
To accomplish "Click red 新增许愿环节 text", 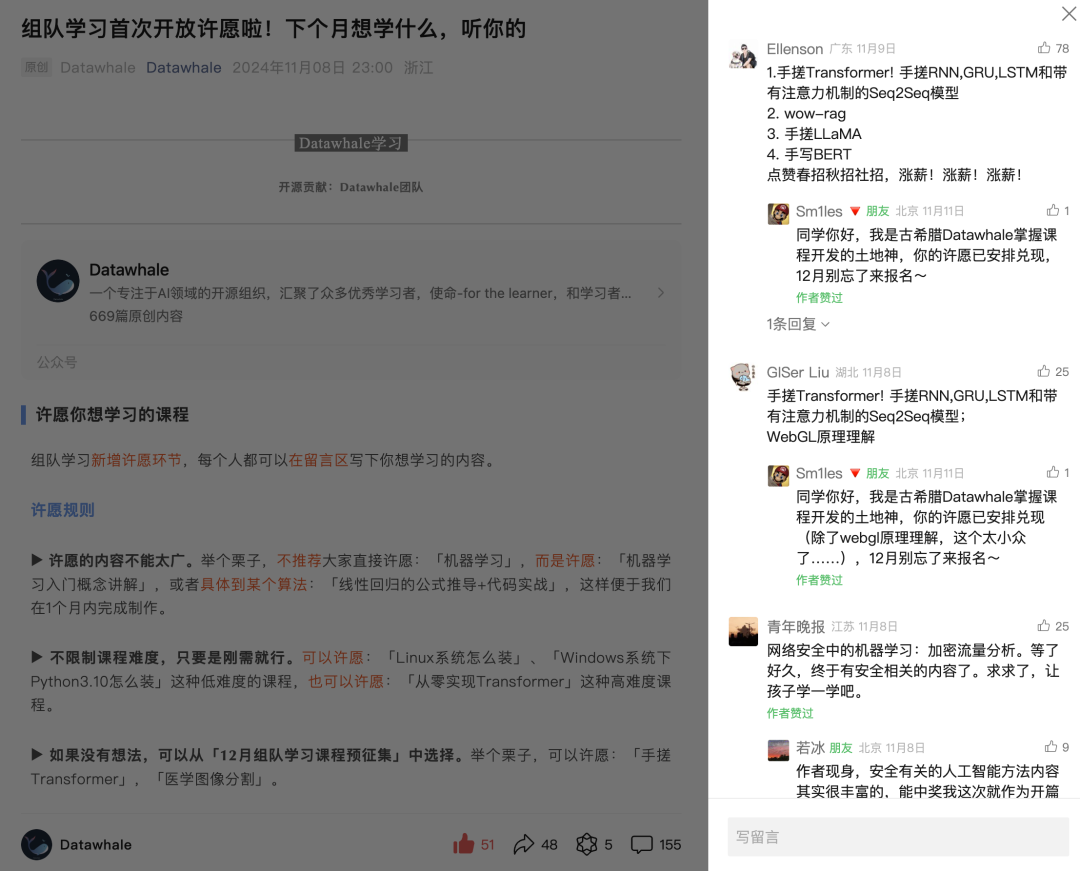I will pyautogui.click(x=136, y=460).
